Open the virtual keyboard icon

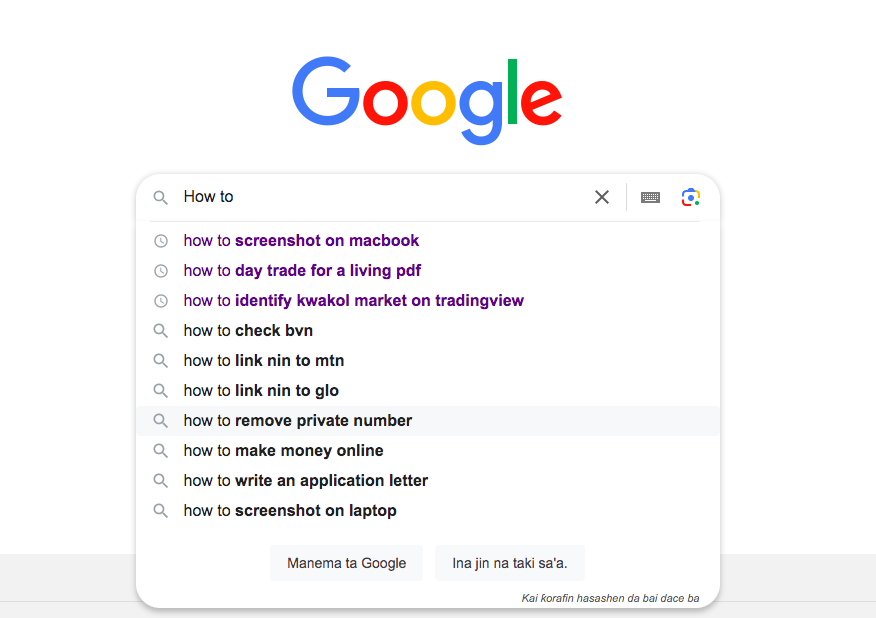(649, 197)
